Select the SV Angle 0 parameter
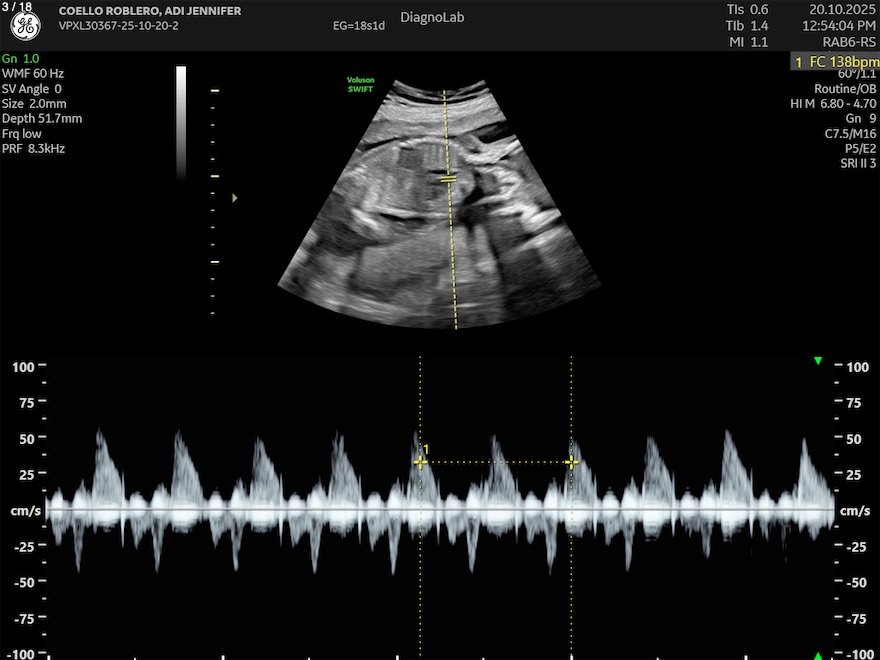The image size is (880, 660). pos(32,88)
